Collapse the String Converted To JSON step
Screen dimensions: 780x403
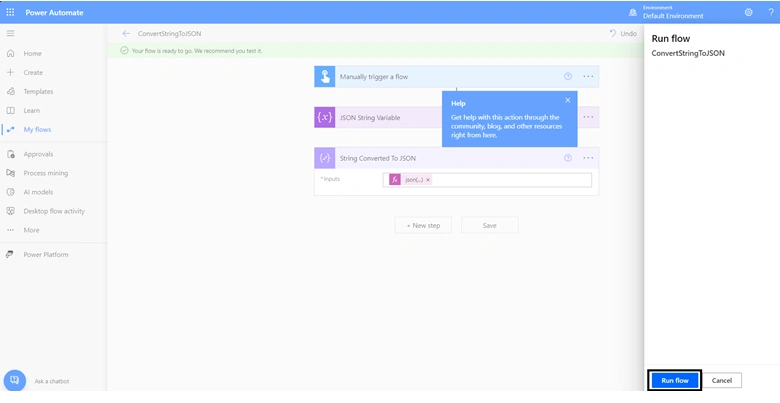[x=456, y=158]
